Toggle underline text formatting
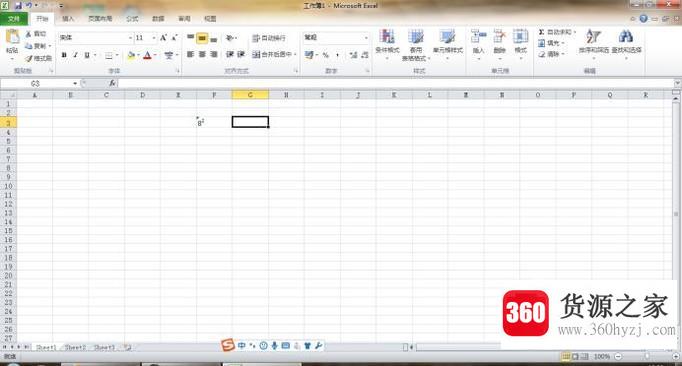The width and height of the screenshot is (682, 366). [87, 55]
